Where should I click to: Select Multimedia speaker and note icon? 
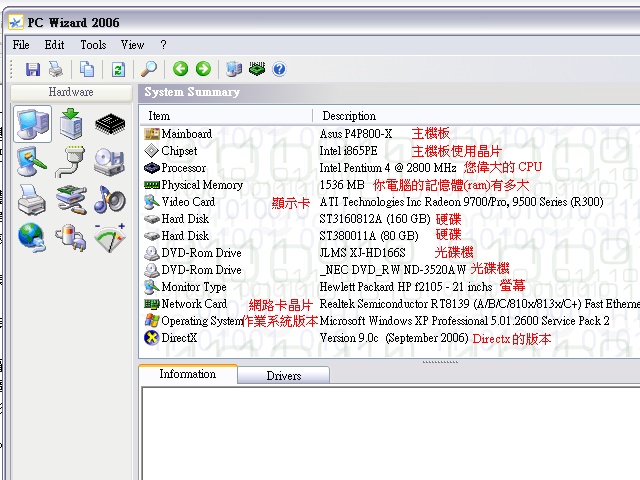109,200
